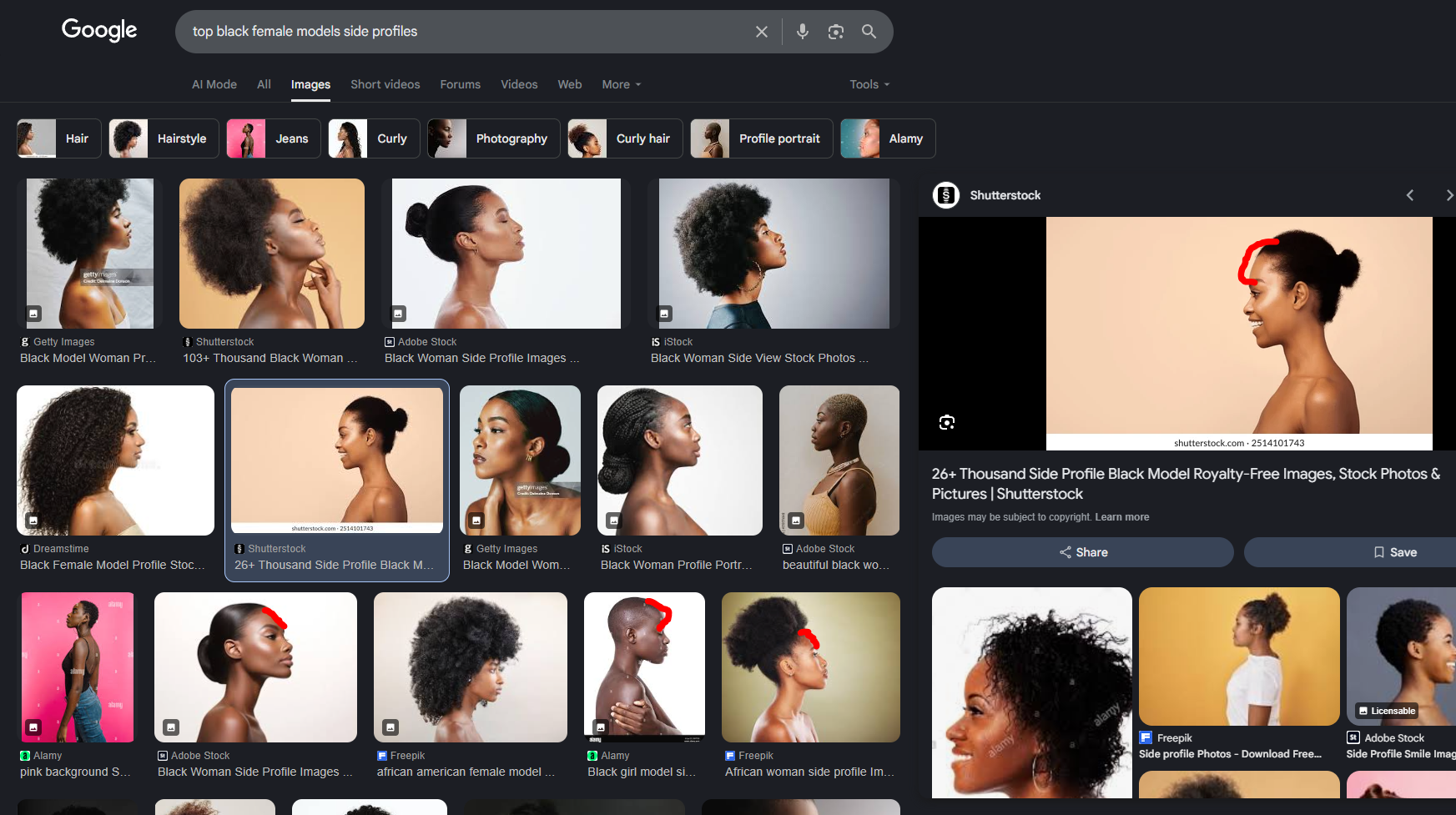
Task: Open search by image camera icon
Action: 835,32
